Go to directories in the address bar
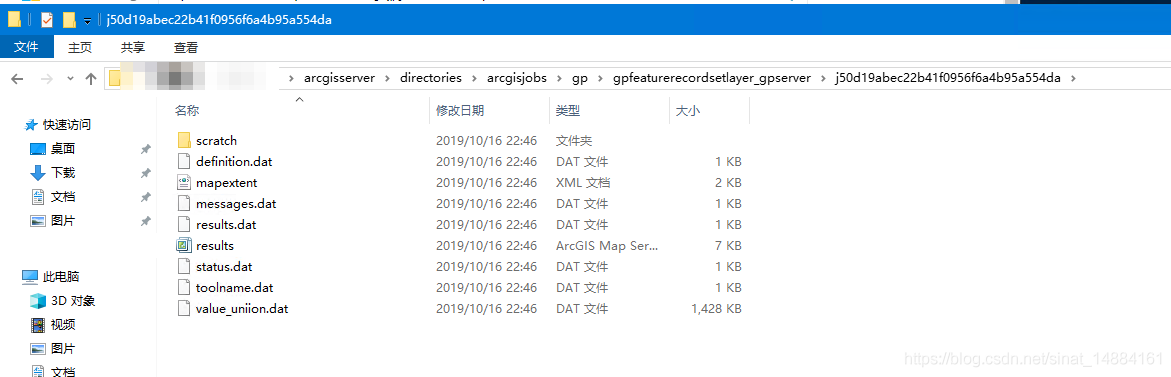 click(431, 78)
